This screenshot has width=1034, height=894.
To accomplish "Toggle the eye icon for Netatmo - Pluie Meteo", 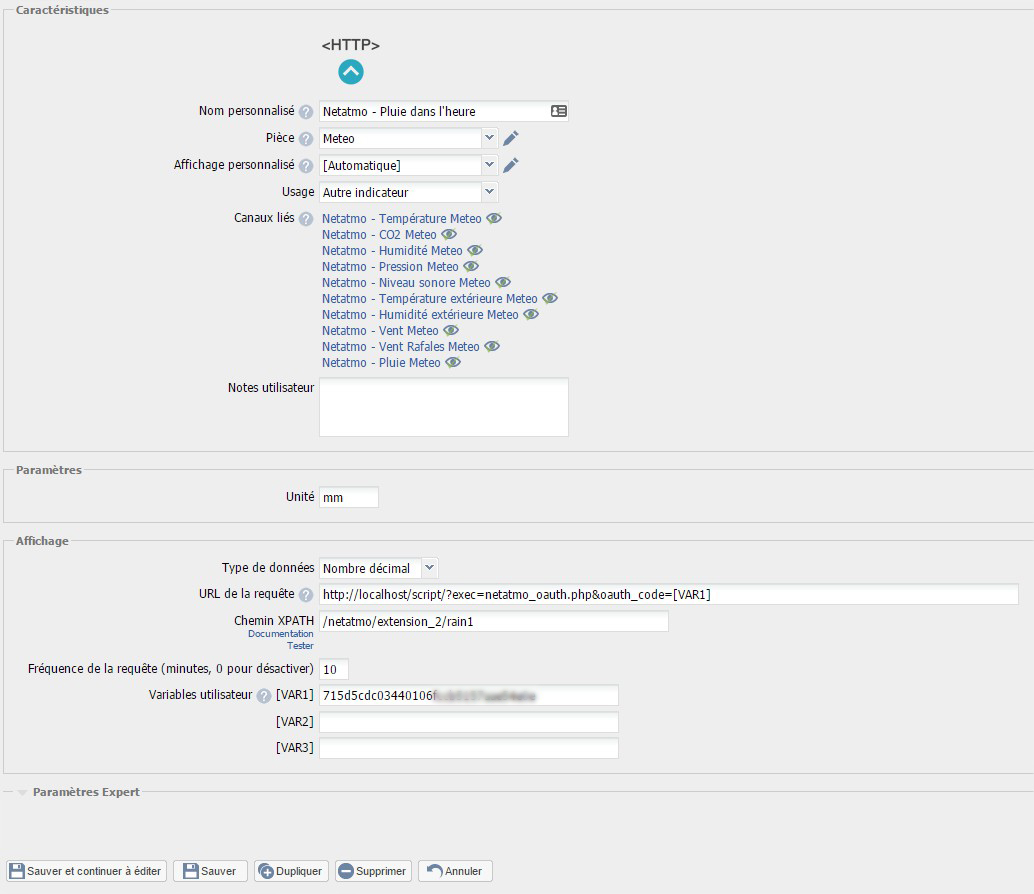I will pyautogui.click(x=453, y=362).
